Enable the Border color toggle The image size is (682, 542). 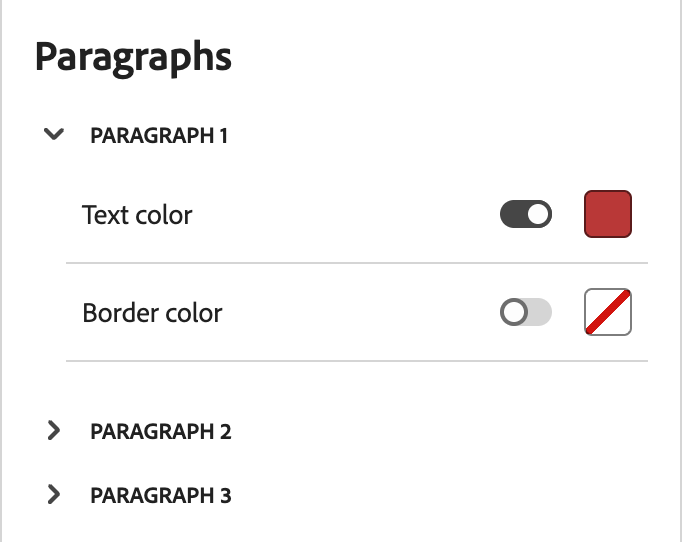tap(525, 313)
